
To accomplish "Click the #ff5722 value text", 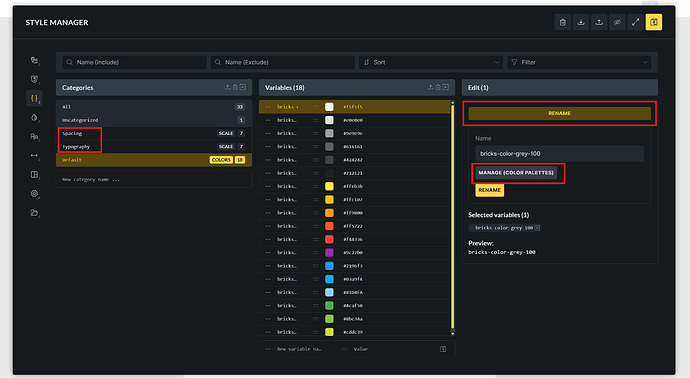I will [353, 226].
